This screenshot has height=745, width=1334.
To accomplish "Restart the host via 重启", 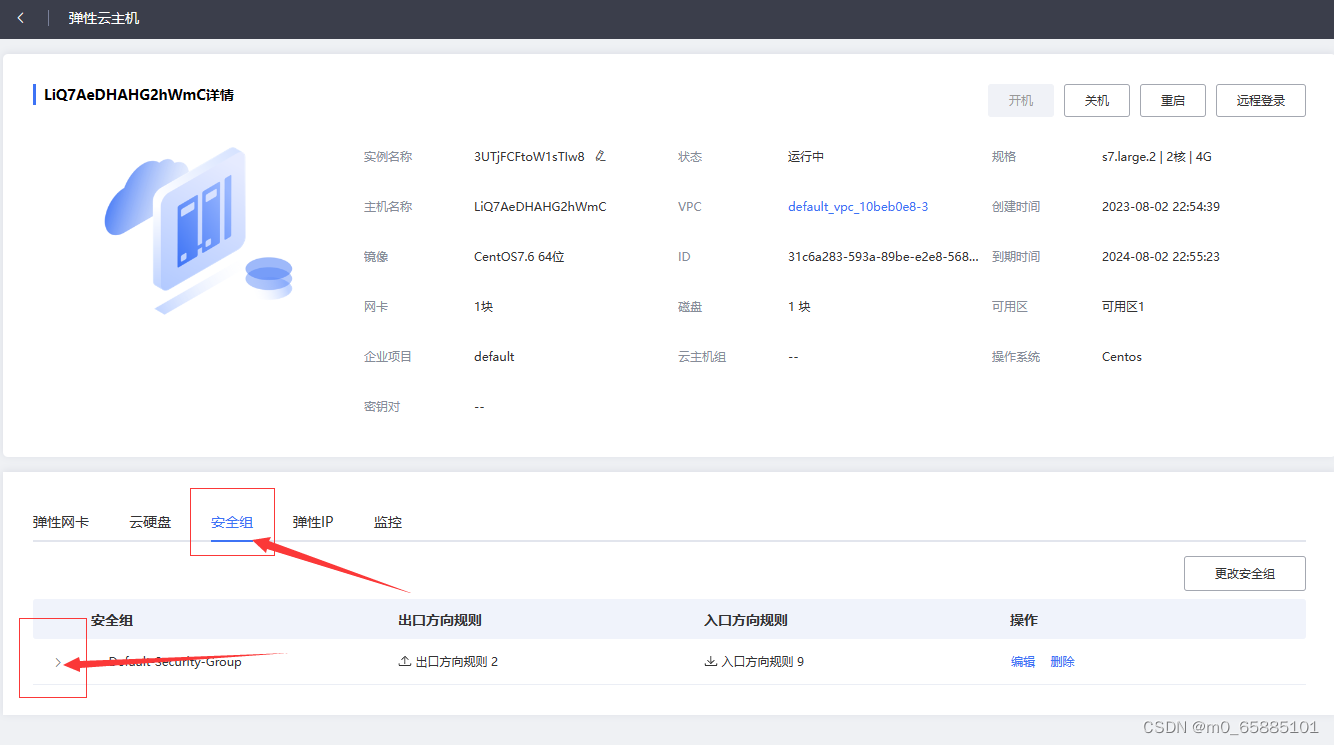I will [1173, 101].
